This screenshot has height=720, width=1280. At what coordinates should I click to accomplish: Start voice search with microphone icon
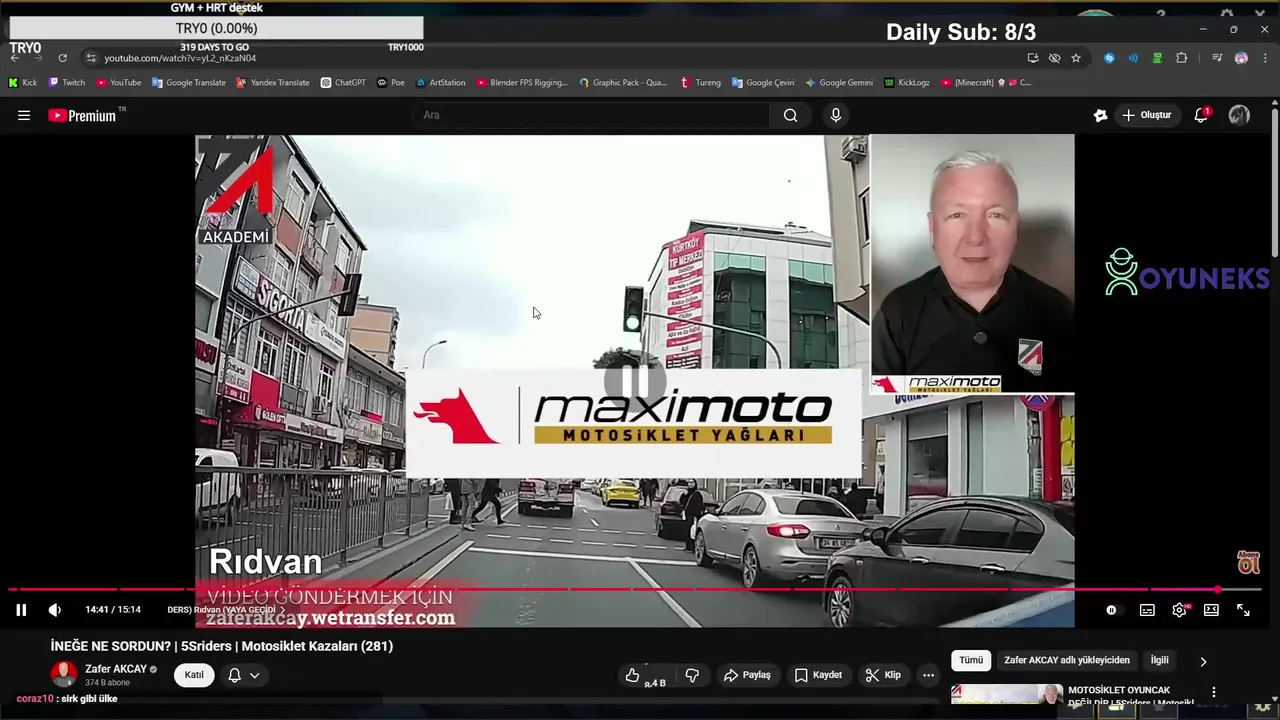point(836,115)
